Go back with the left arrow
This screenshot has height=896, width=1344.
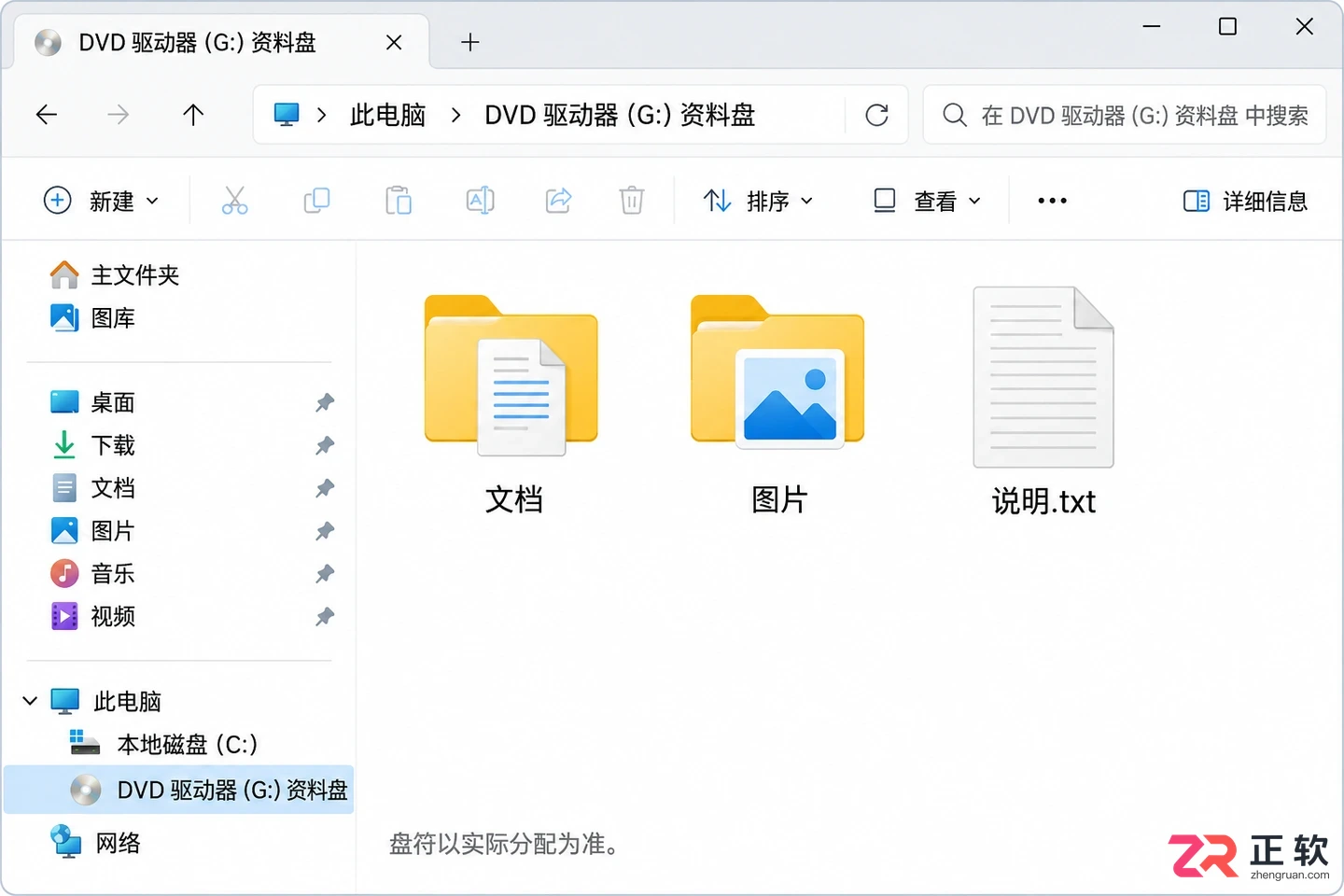pyautogui.click(x=47, y=115)
